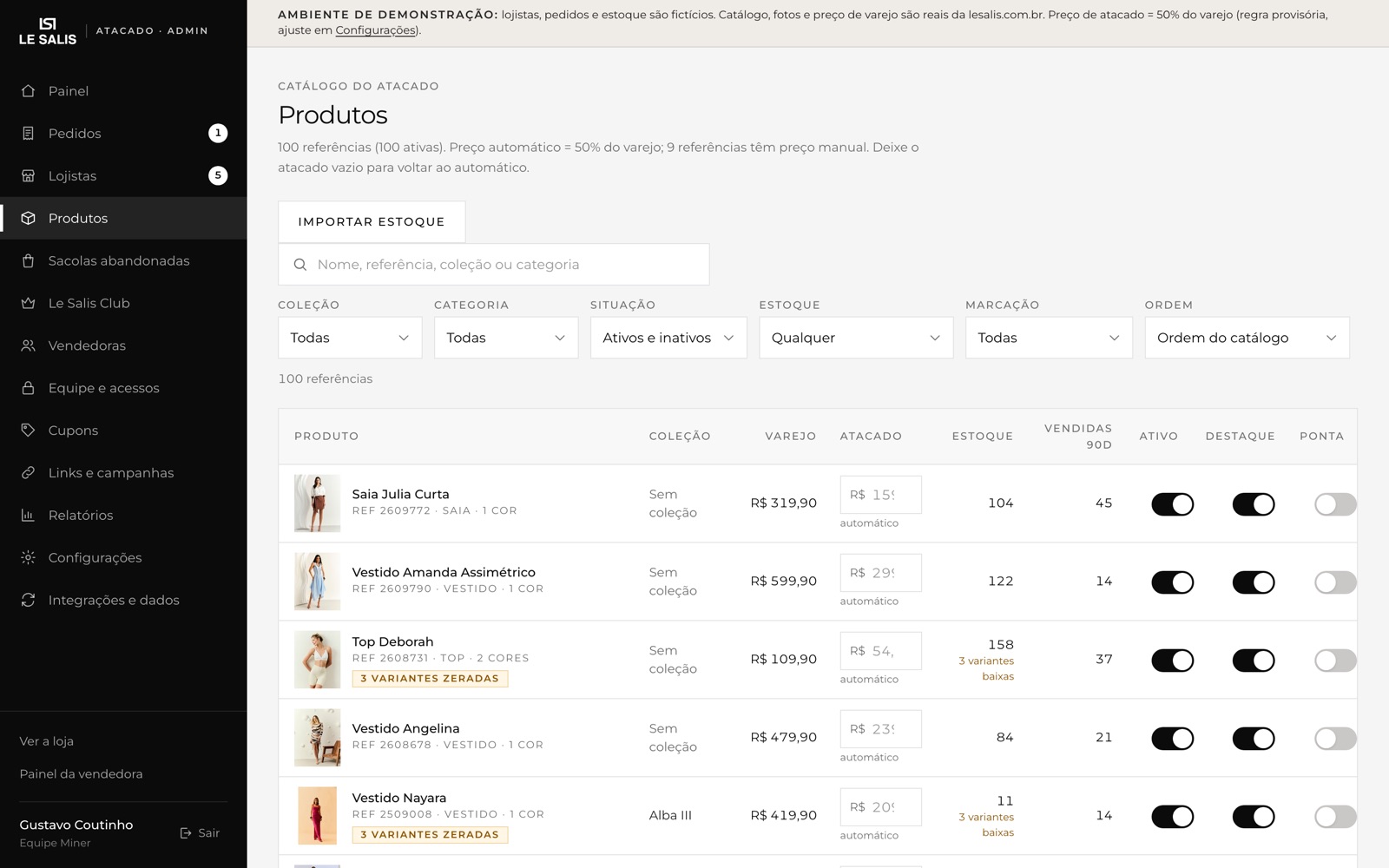Follow the Configurações link in the banner
1389x868 pixels.
[x=376, y=30]
